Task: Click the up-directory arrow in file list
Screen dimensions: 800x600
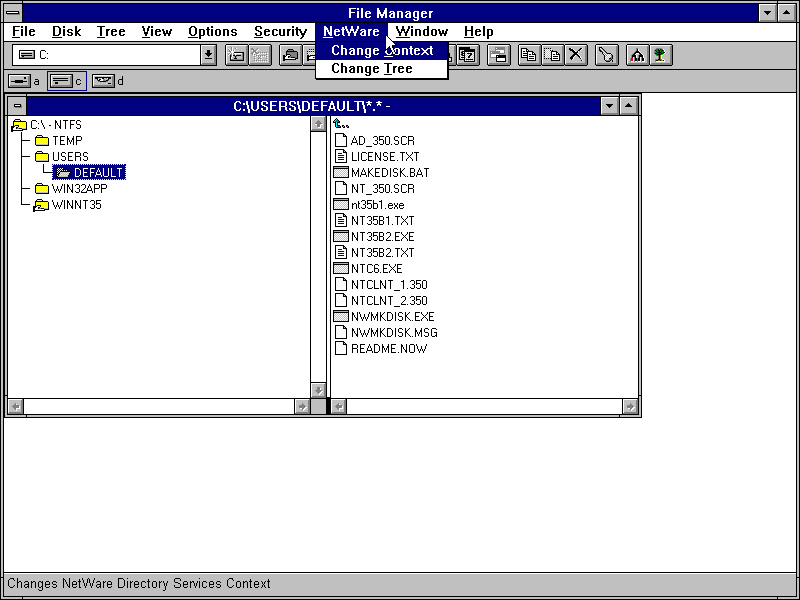Action: pyautogui.click(x=341, y=125)
